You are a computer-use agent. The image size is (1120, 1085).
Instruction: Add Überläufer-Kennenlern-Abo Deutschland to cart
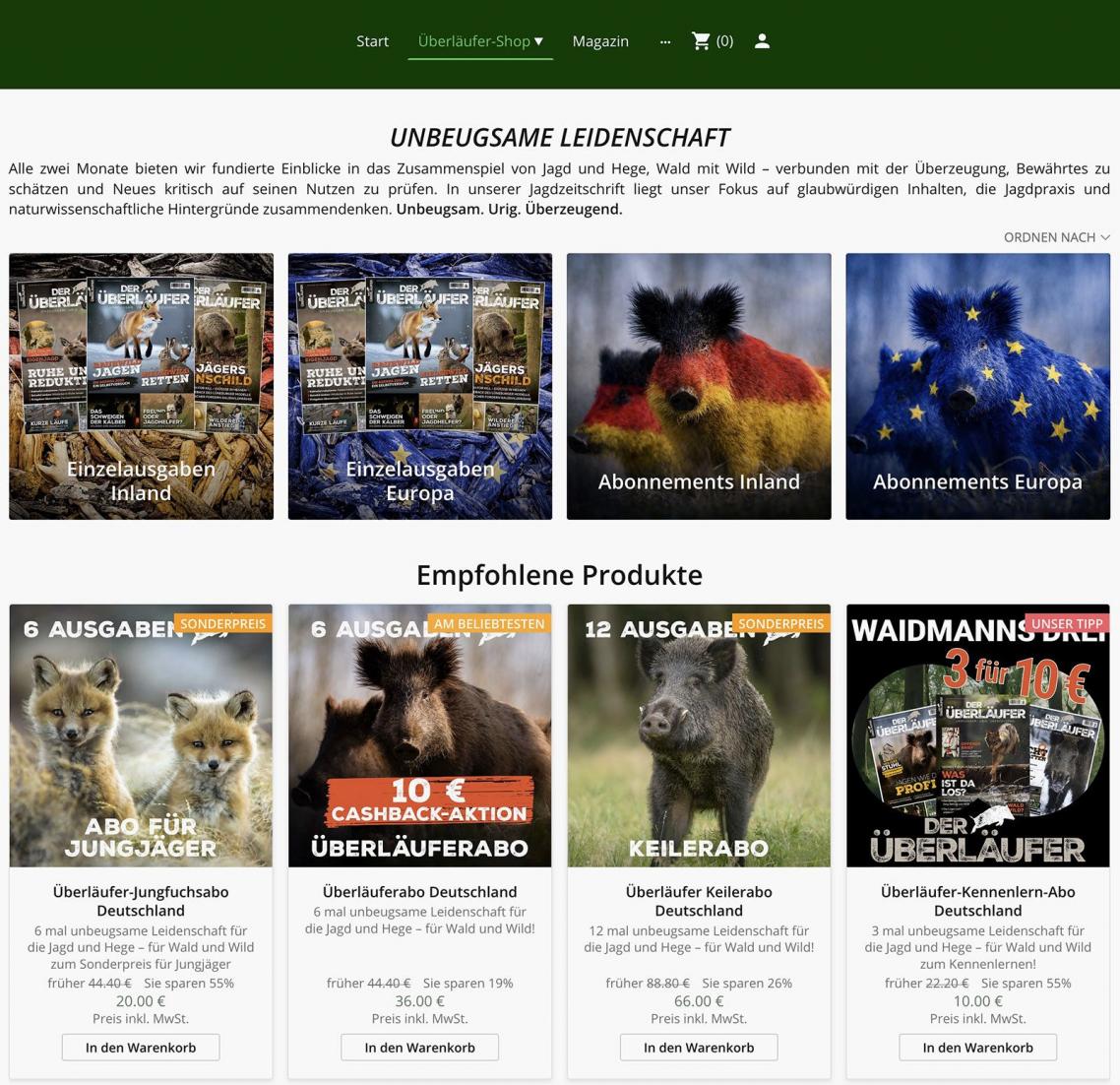[977, 1047]
